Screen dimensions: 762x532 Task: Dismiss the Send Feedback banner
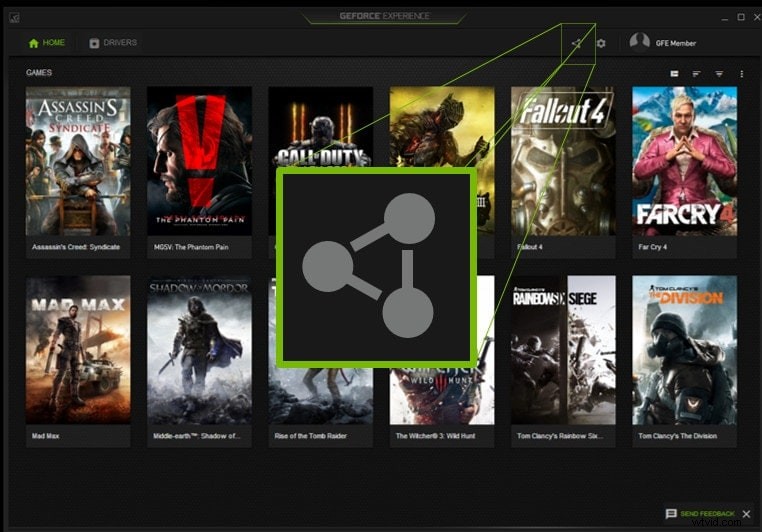tap(746, 514)
